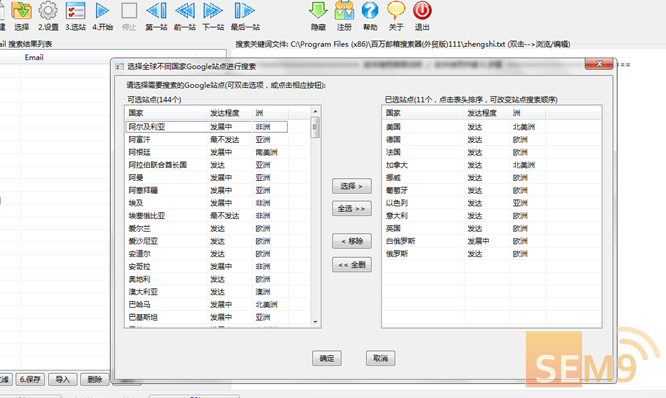
Task: Jump to 最后一站 last site icon
Action: pyautogui.click(x=245, y=11)
